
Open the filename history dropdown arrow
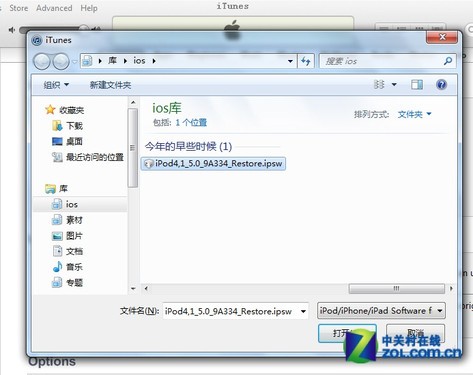[303, 312]
